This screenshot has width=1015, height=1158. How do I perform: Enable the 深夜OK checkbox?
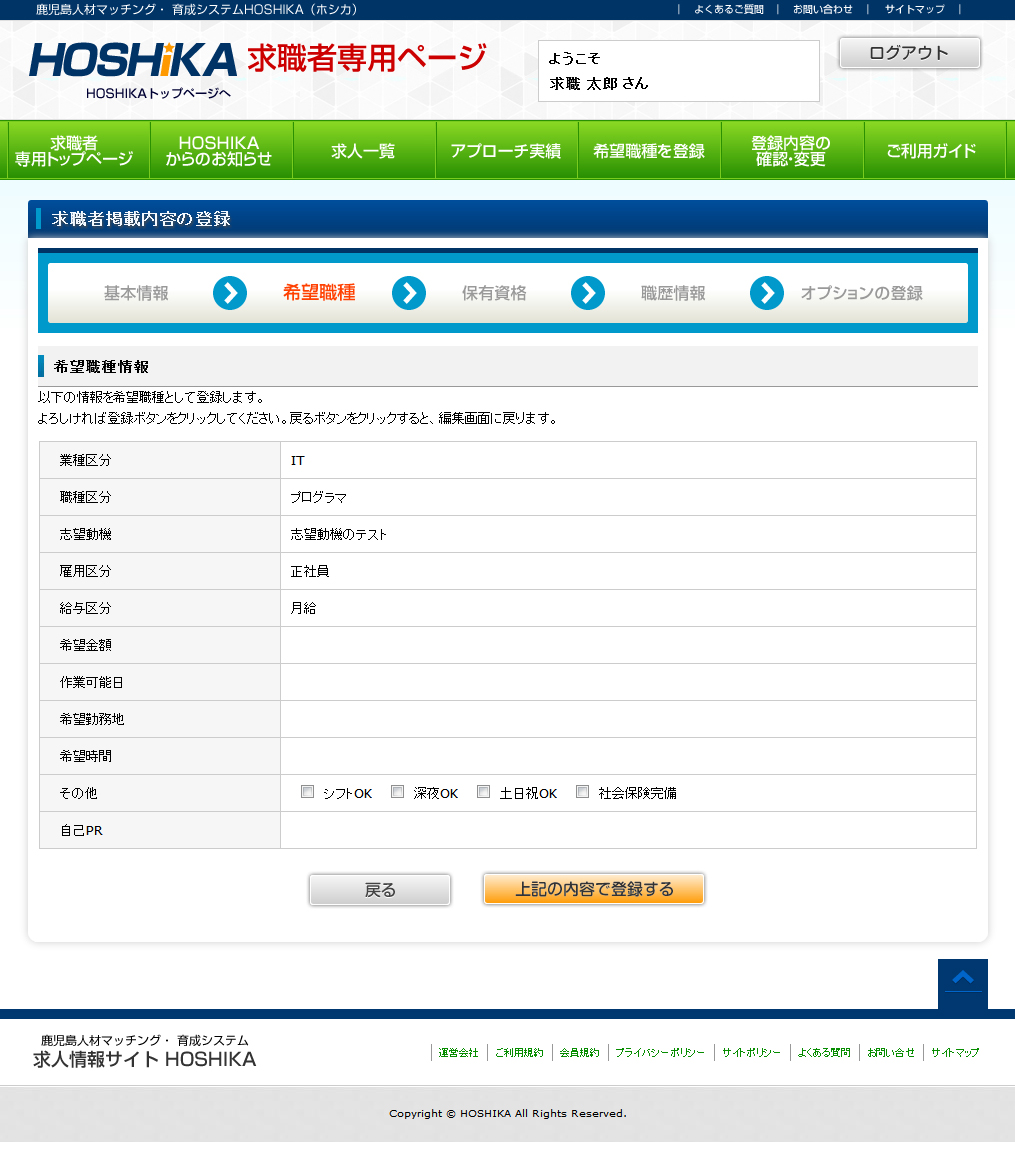pyautogui.click(x=397, y=792)
